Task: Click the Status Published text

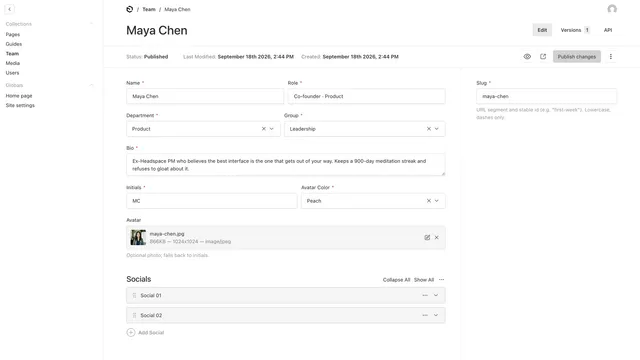Action: point(147,57)
